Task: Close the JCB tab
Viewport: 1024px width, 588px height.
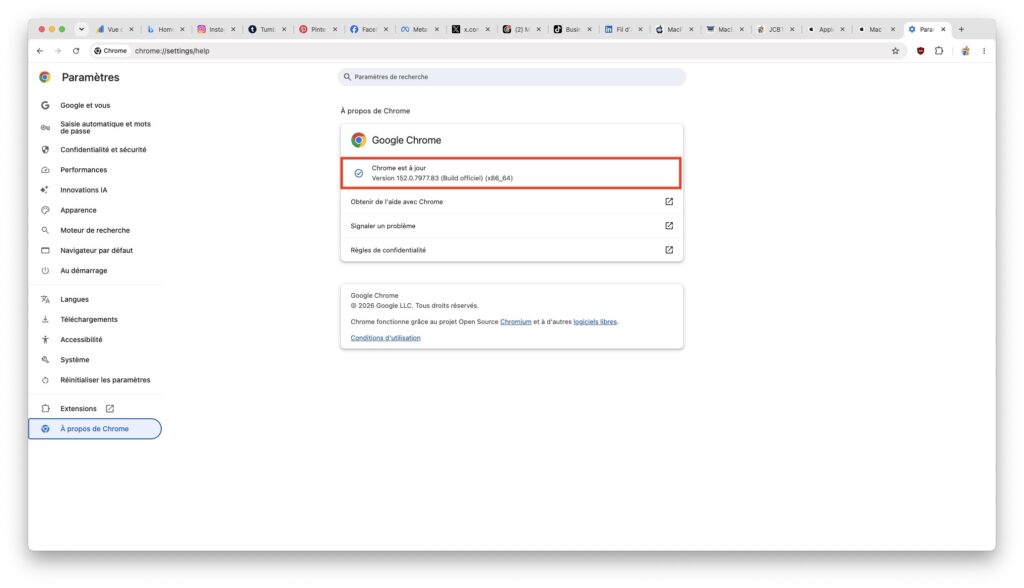Action: (792, 29)
